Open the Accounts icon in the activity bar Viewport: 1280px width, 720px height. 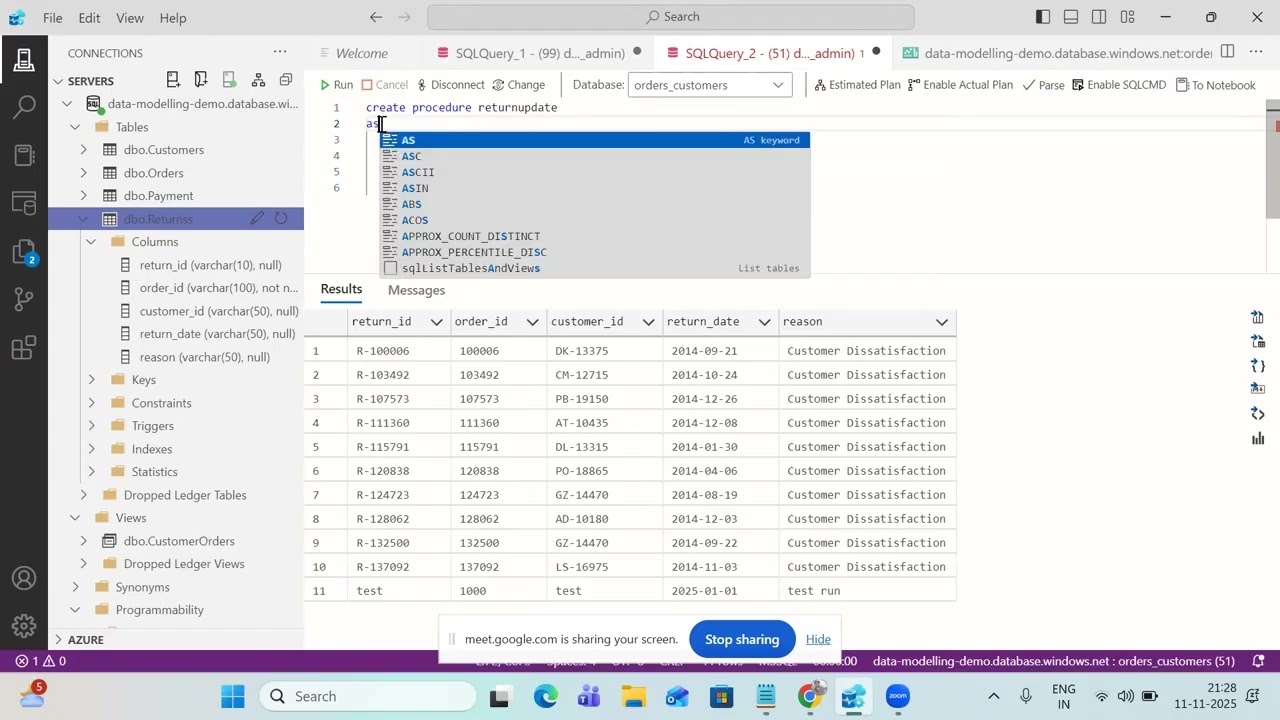[24, 578]
